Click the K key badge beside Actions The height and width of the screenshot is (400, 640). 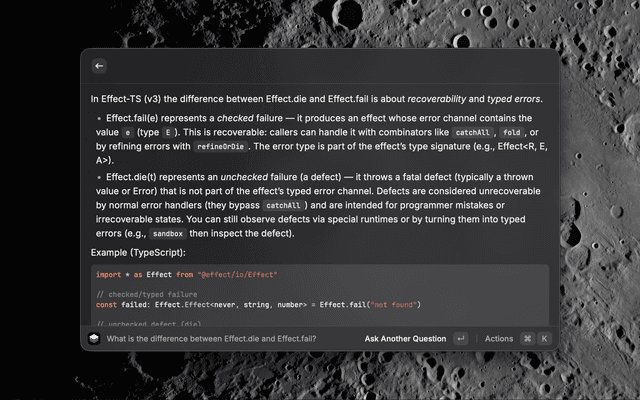pos(544,338)
